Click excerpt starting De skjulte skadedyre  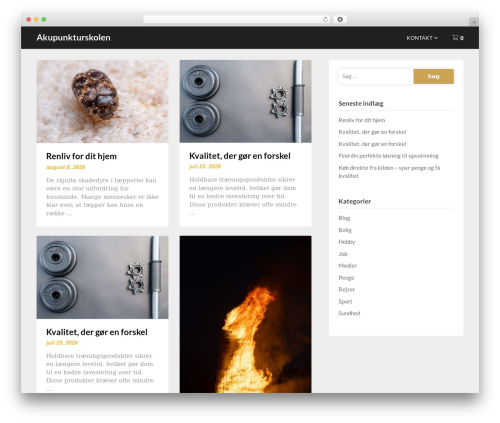(102, 197)
